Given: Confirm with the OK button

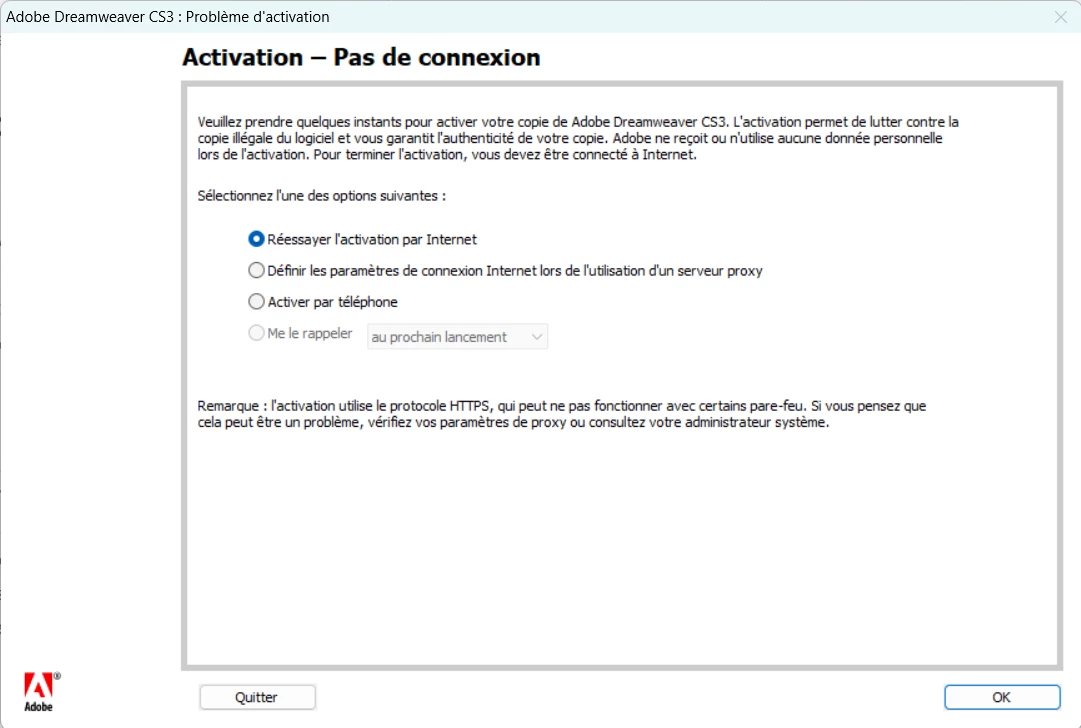Looking at the screenshot, I should pos(1002,697).
